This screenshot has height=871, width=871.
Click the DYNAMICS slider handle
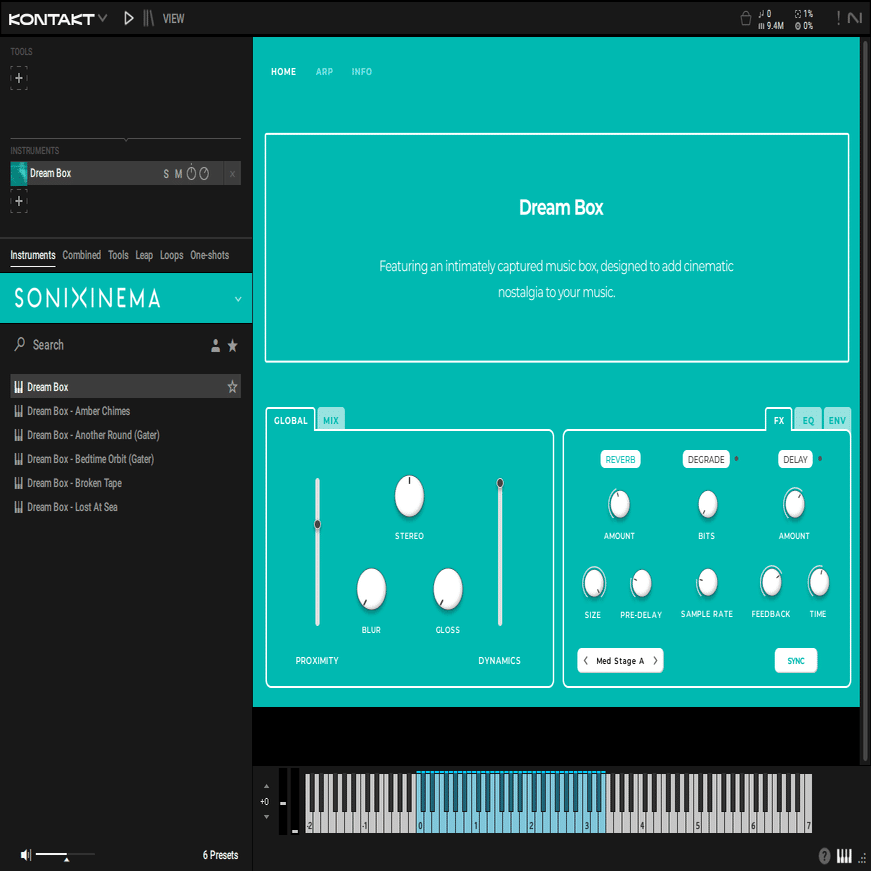pos(500,483)
